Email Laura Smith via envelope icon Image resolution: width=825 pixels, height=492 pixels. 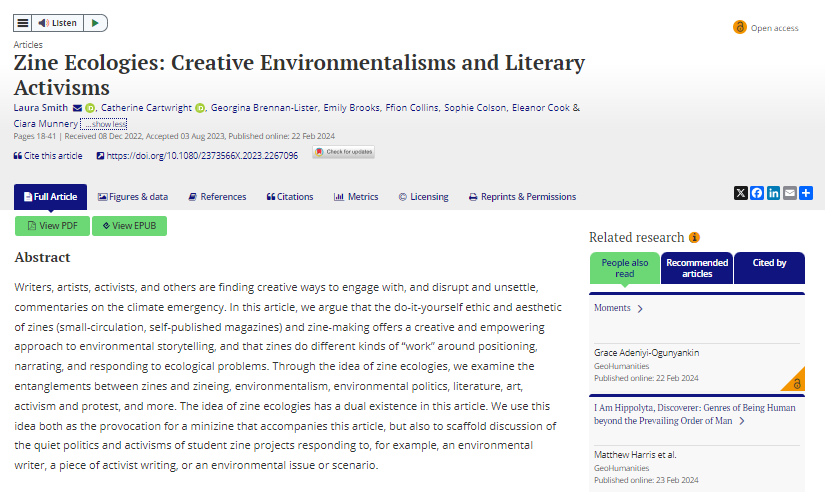click(77, 108)
